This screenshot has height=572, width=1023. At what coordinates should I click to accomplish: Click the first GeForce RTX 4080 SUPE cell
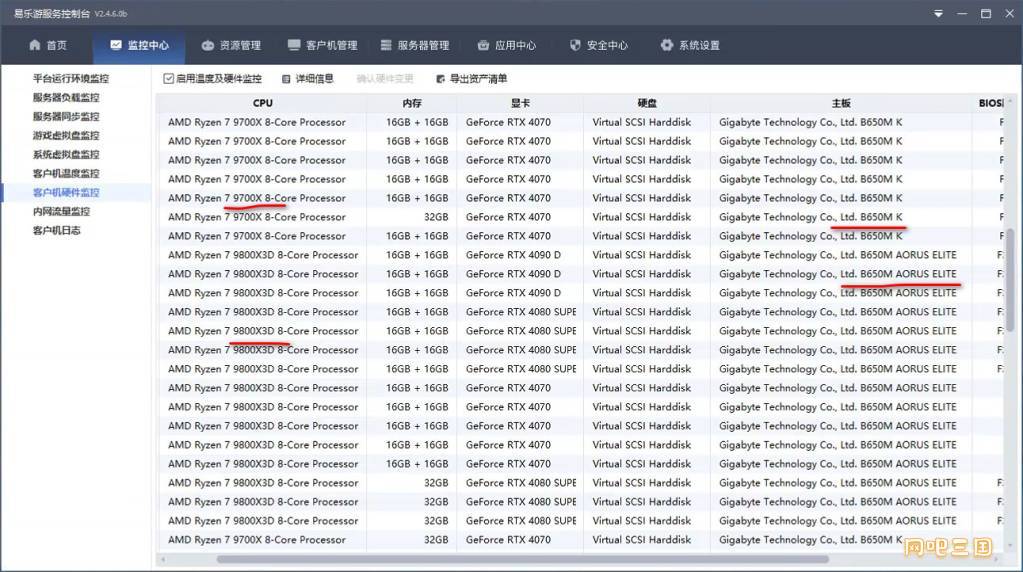coord(521,312)
